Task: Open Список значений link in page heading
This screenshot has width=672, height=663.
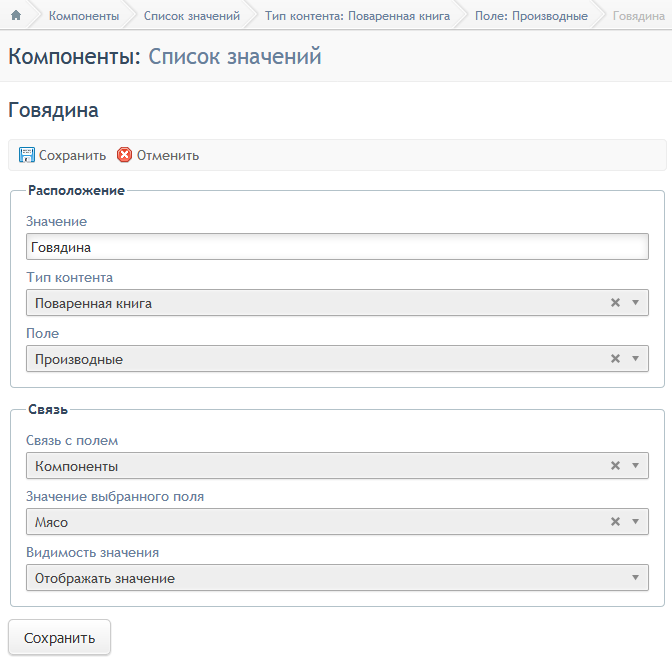Action: [235, 57]
